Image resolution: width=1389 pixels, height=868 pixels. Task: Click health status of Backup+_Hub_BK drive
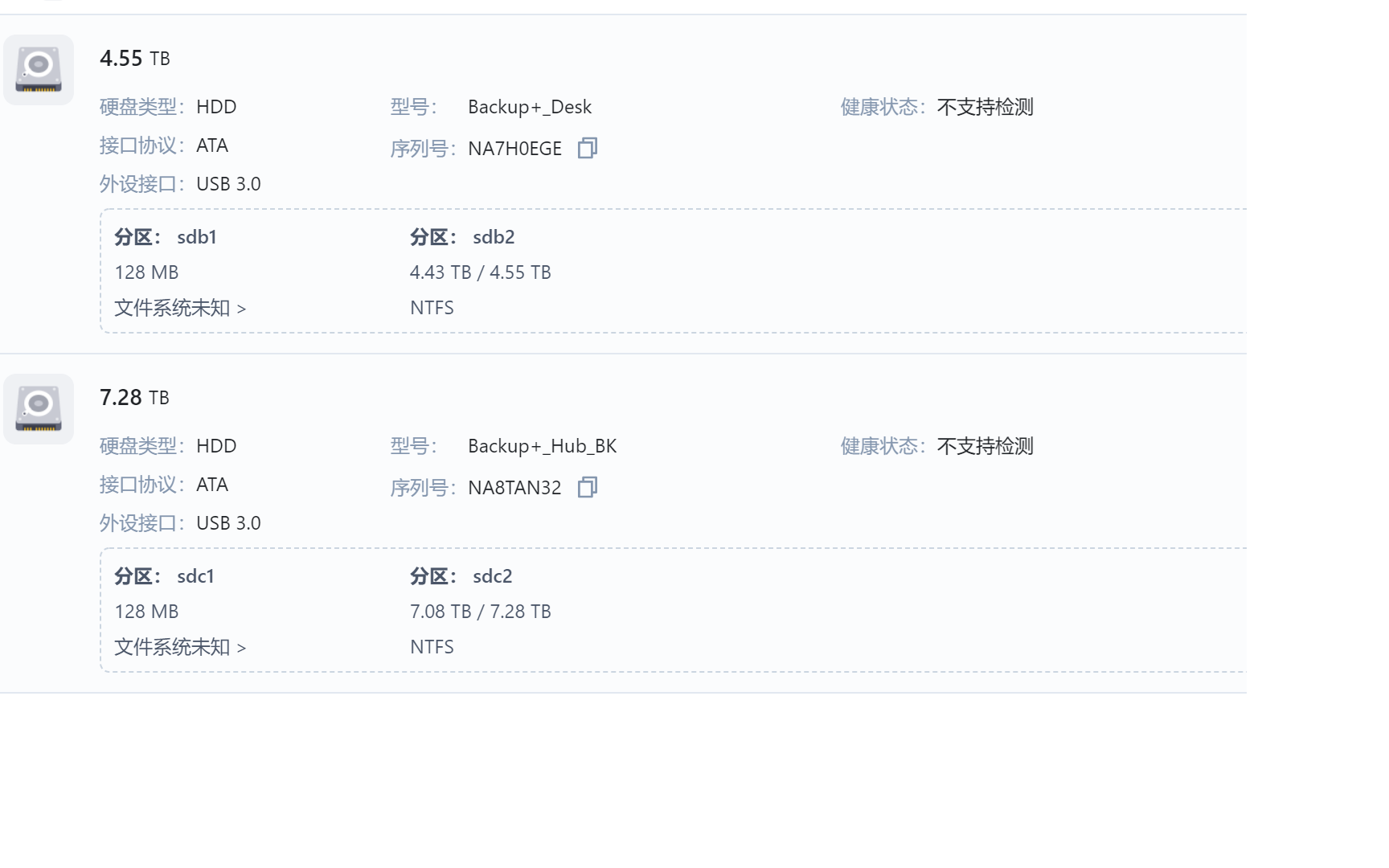[985, 446]
